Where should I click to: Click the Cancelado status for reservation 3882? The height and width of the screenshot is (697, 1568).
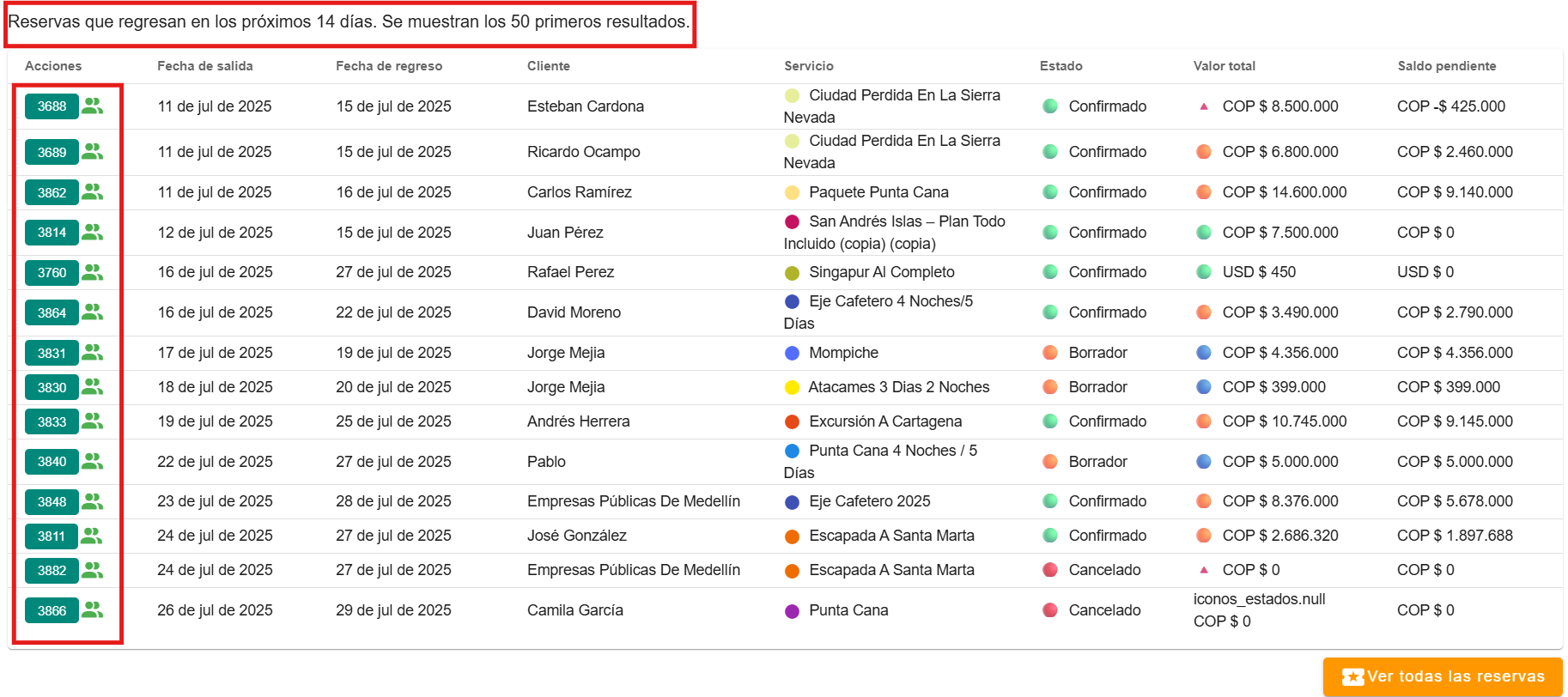[1104, 570]
